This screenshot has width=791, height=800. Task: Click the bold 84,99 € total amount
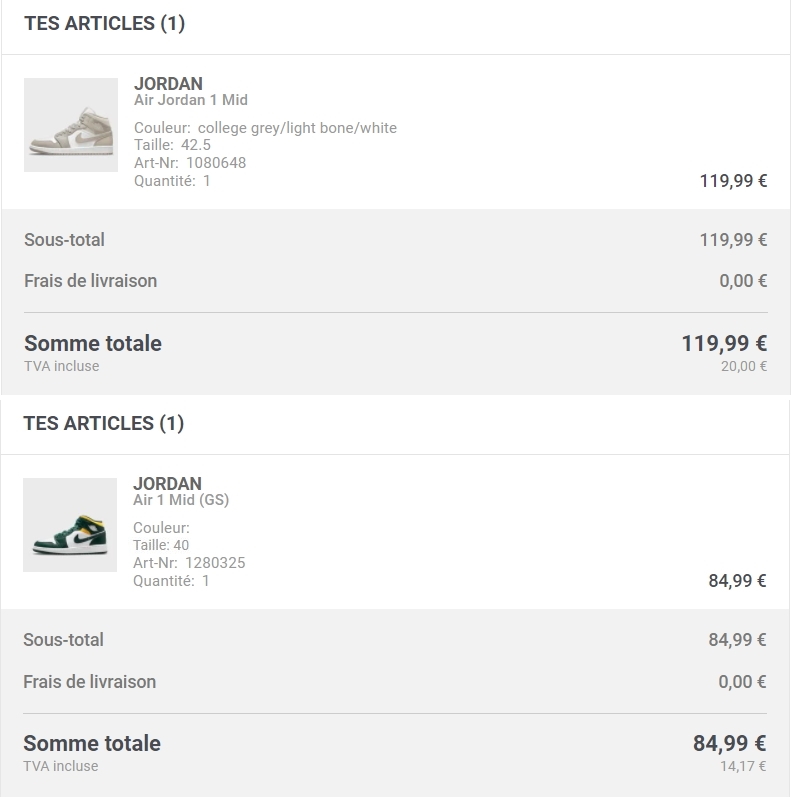tap(730, 743)
